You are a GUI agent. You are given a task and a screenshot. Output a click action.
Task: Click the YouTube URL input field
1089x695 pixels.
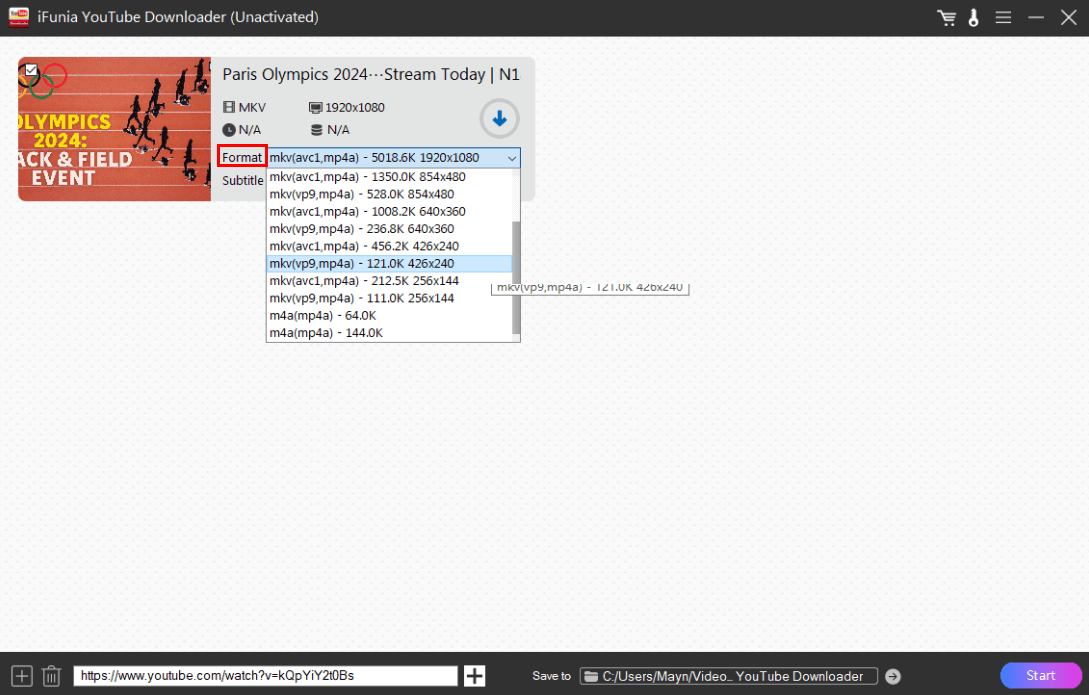coord(265,676)
